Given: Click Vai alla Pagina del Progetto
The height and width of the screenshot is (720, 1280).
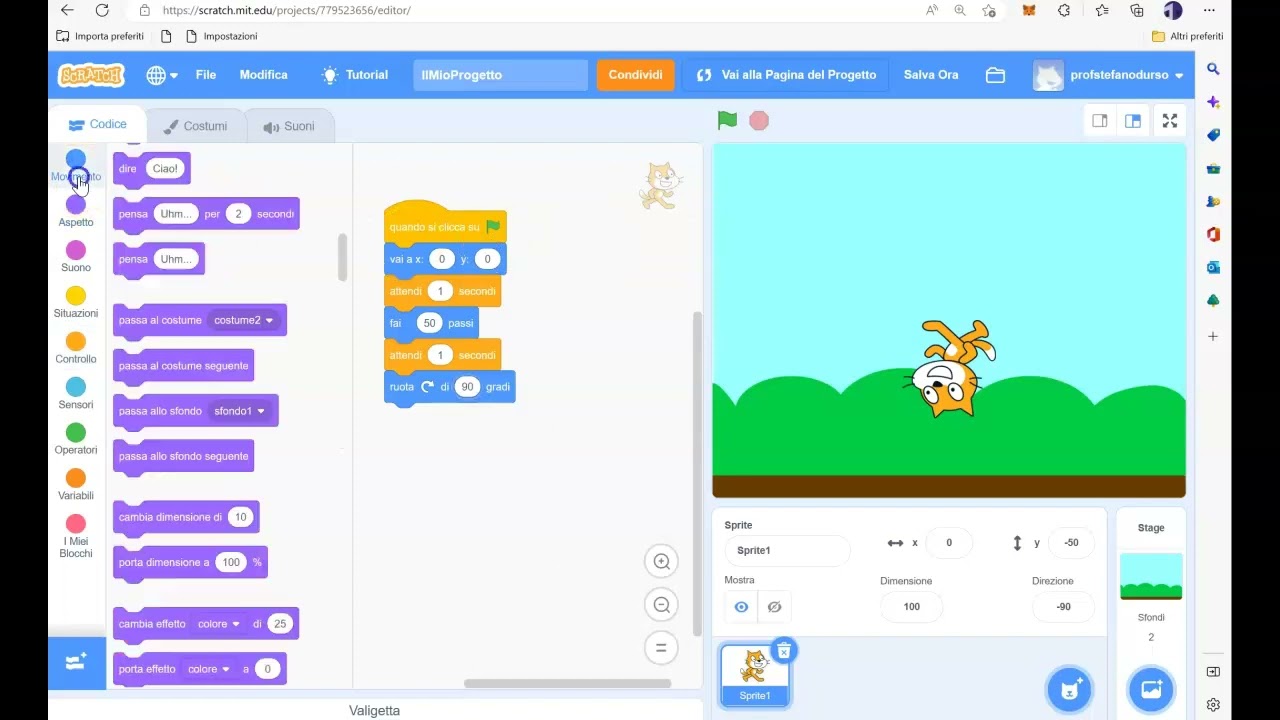Looking at the screenshot, I should coord(786,75).
